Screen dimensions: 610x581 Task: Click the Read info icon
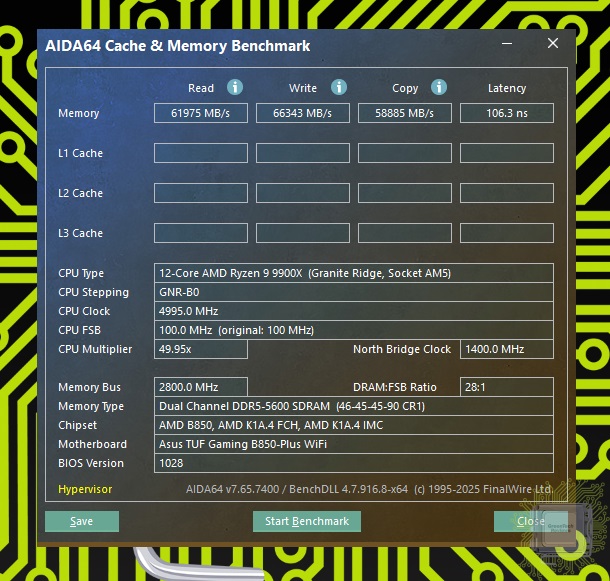(235, 87)
